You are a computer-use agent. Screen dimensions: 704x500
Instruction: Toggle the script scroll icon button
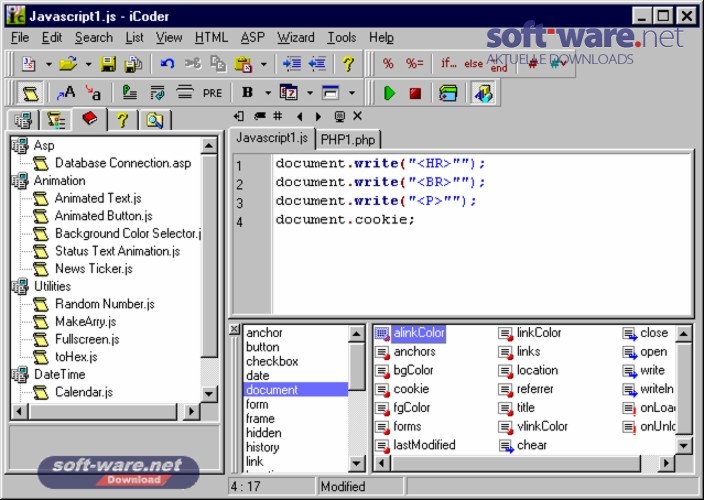(x=30, y=93)
